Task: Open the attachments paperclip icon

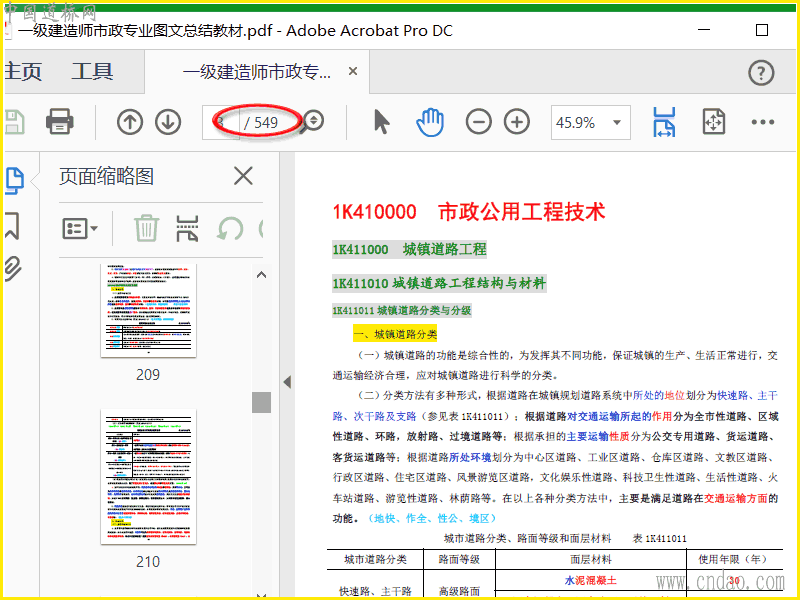Action: coord(13,268)
